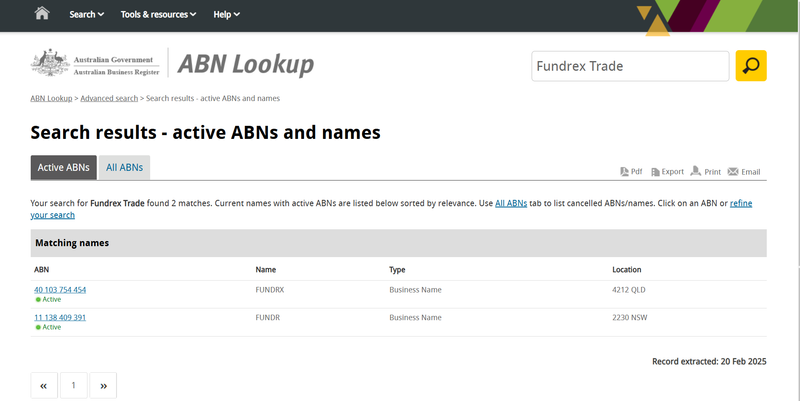Click the Type column header
The width and height of the screenshot is (800, 401).
[x=397, y=269]
